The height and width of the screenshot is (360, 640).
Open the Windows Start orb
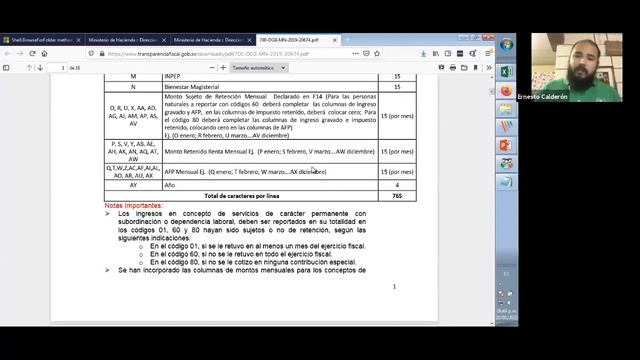coord(507,45)
